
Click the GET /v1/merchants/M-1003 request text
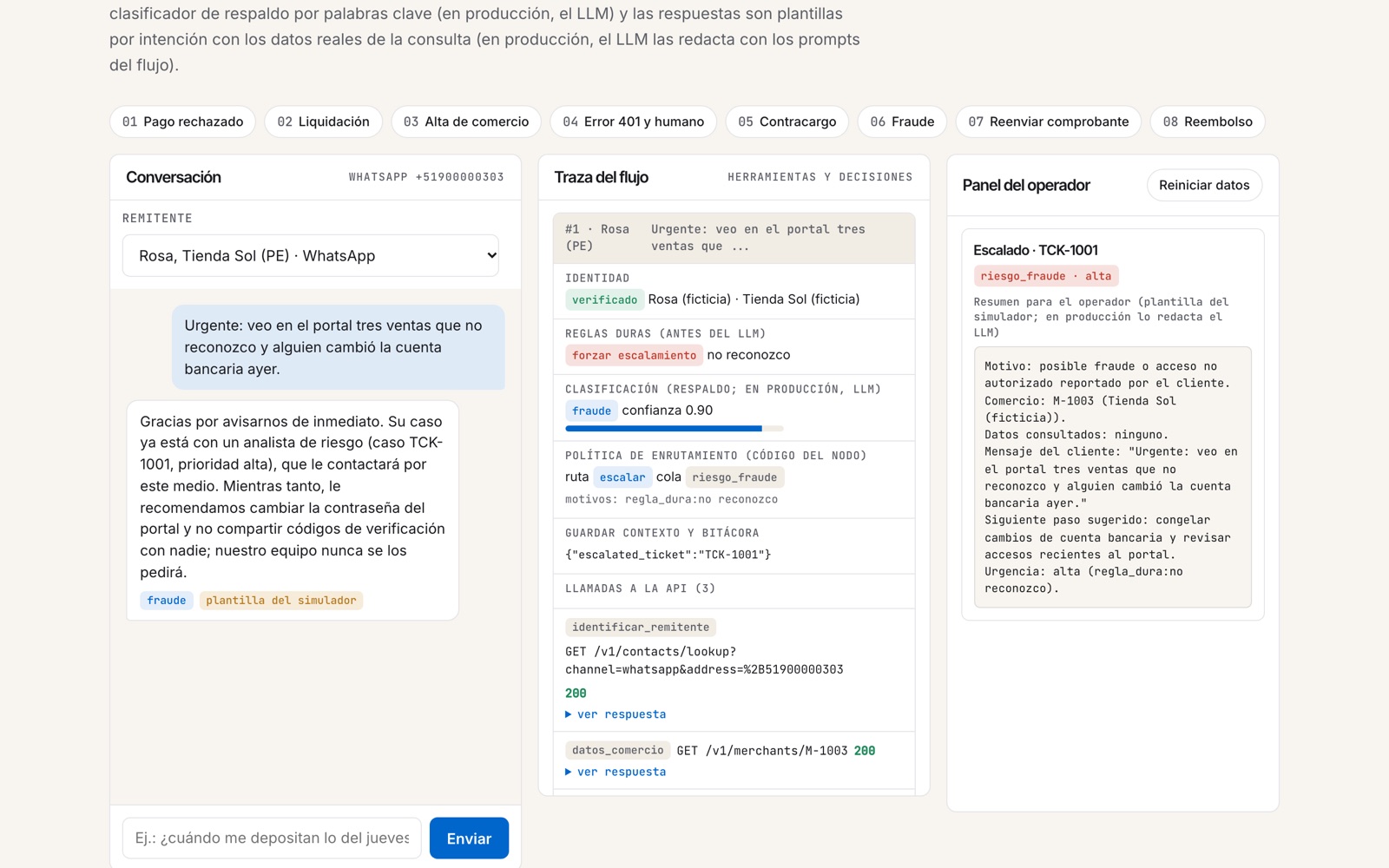762,751
